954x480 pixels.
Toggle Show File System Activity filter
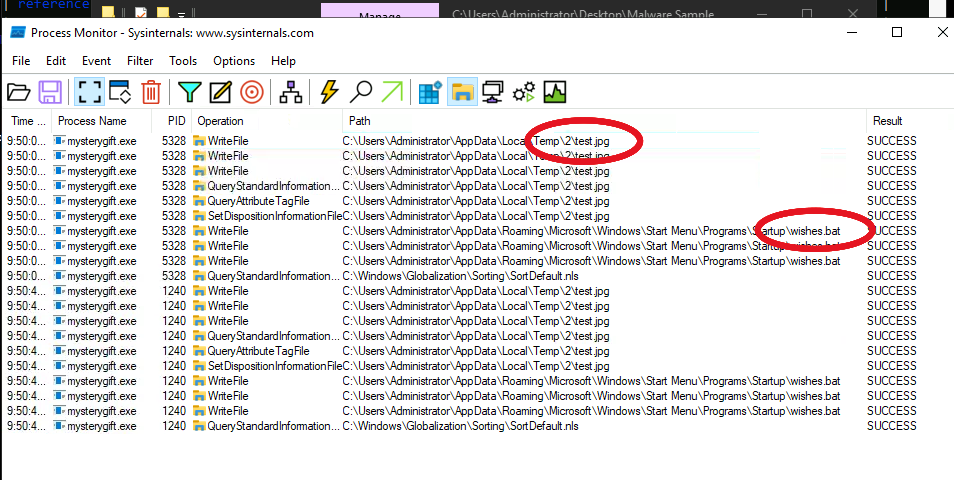(x=461, y=92)
